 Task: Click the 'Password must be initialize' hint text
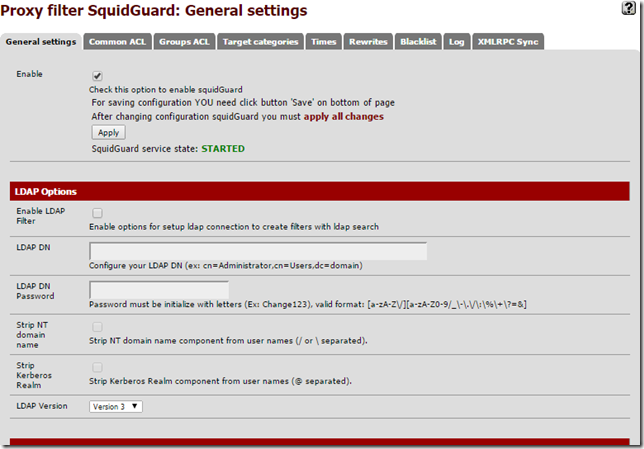(x=308, y=304)
